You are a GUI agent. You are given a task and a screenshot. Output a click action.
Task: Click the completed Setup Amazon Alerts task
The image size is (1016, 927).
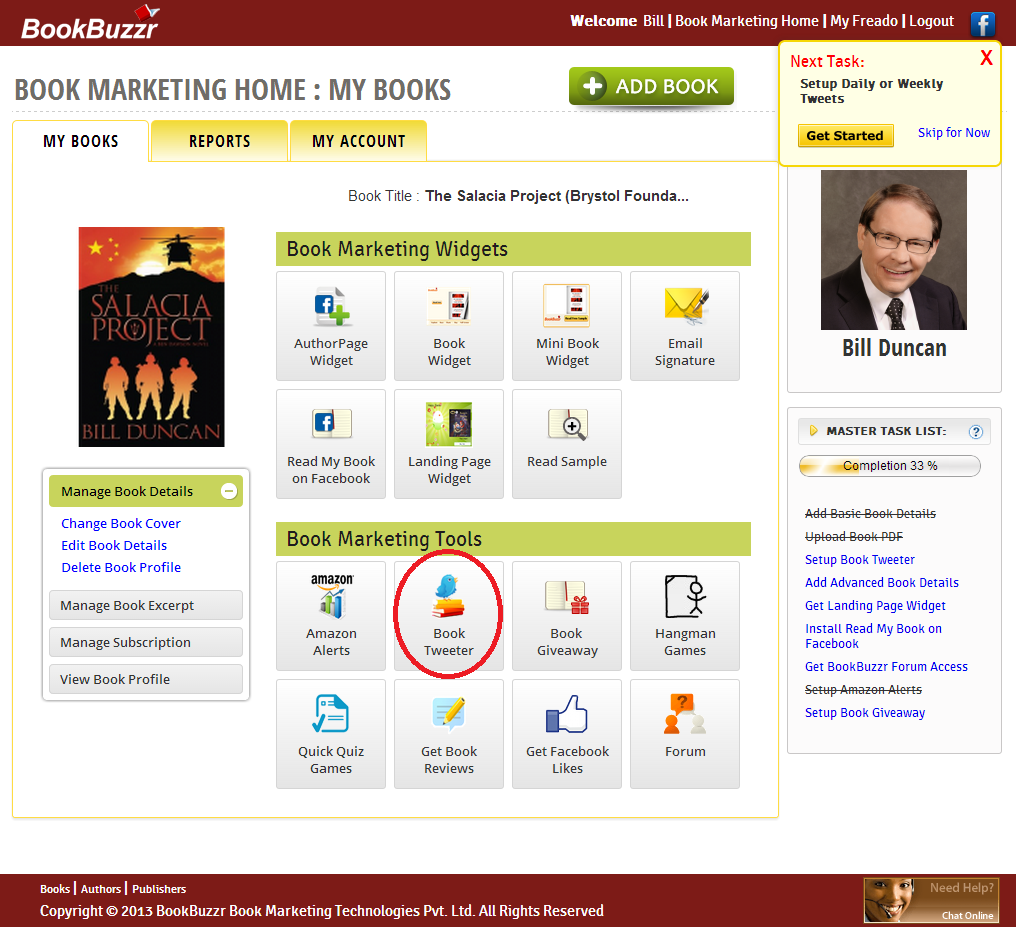tap(863, 689)
